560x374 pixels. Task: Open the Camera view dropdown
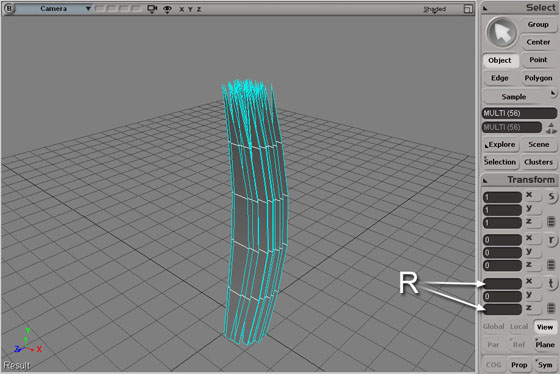pyautogui.click(x=54, y=9)
